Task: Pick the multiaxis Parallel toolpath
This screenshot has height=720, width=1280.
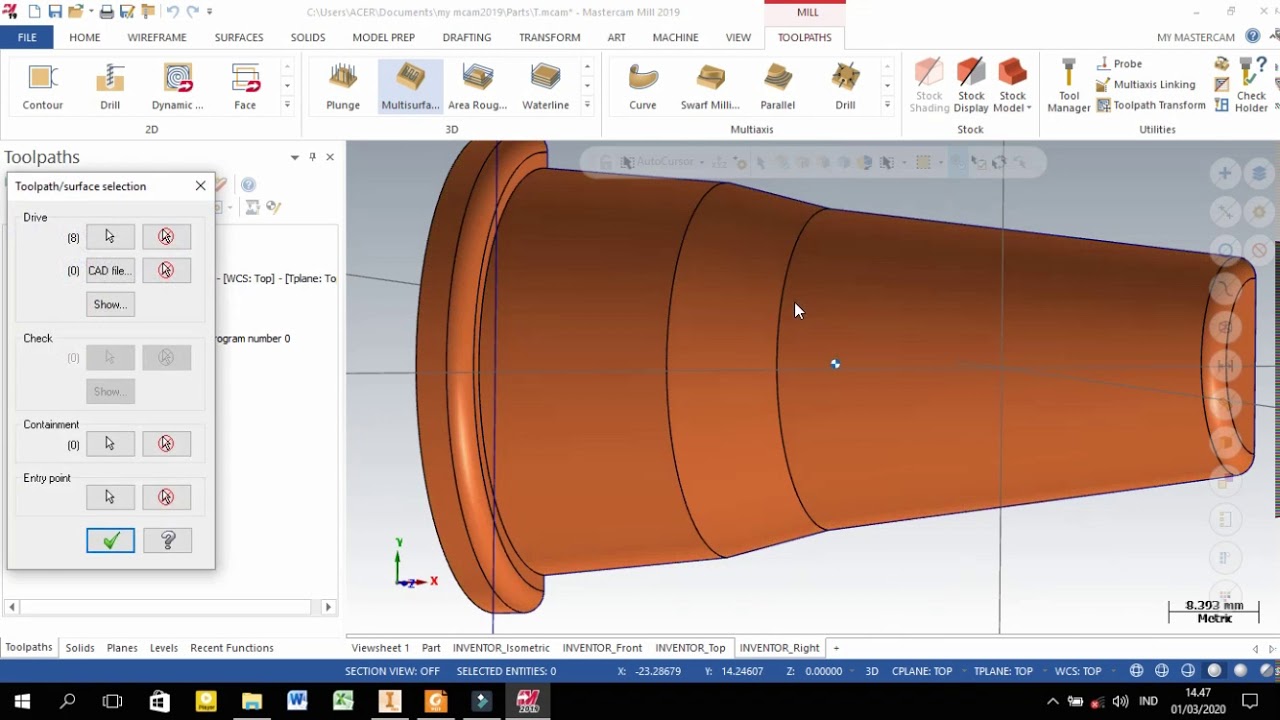Action: click(778, 87)
